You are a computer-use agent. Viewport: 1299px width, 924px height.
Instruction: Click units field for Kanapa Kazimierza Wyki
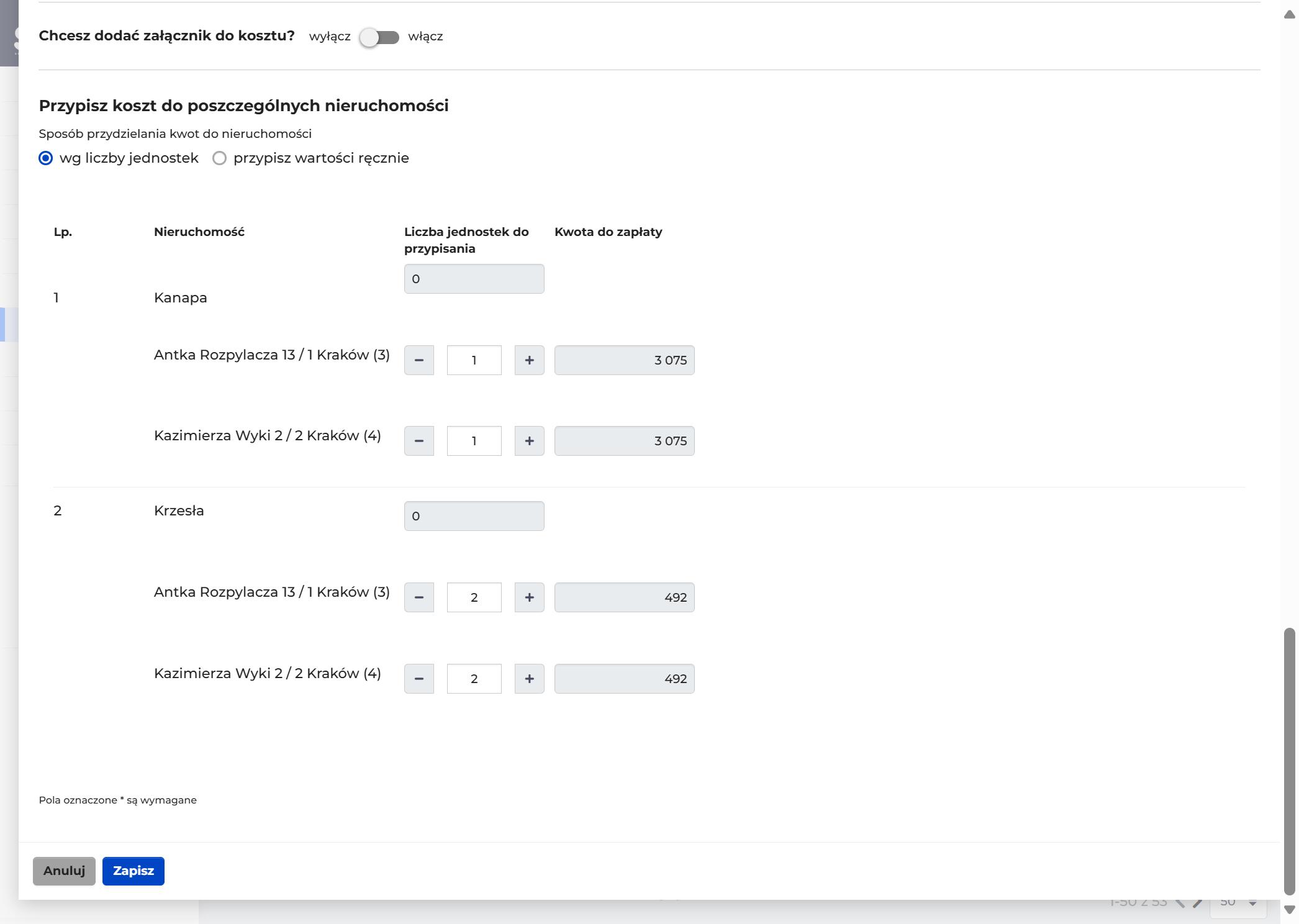click(x=474, y=441)
